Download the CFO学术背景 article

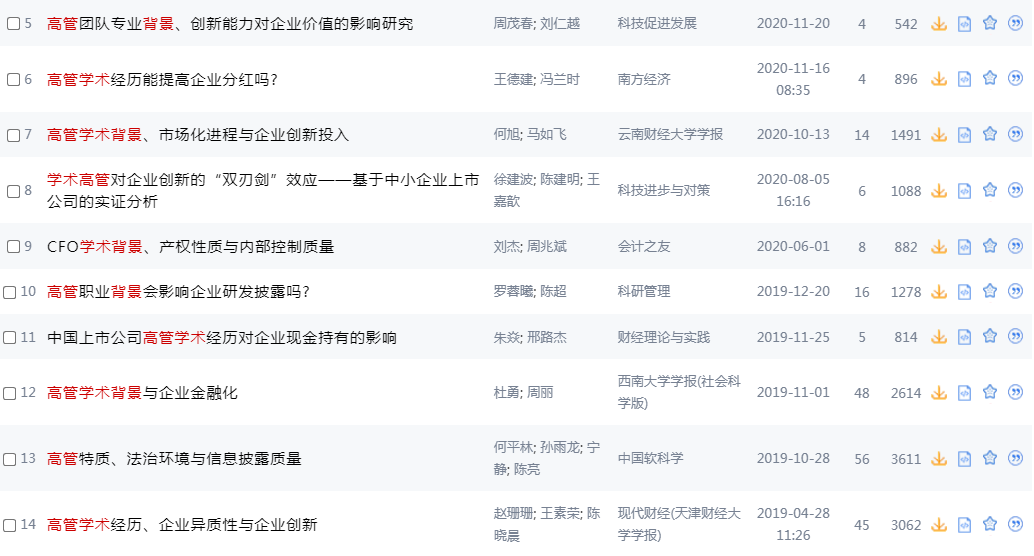(938, 247)
